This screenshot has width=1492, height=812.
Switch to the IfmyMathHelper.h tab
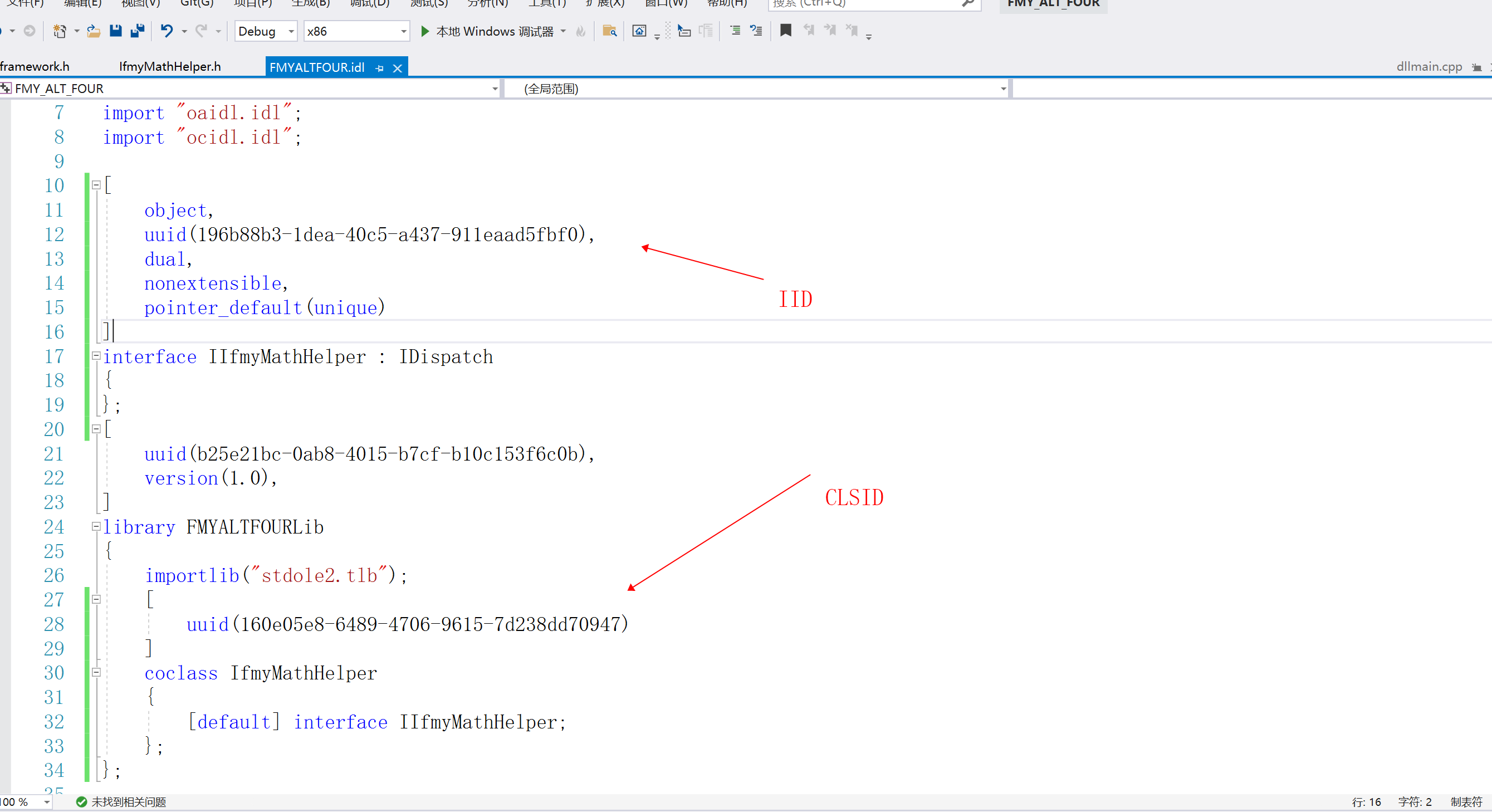coord(170,67)
